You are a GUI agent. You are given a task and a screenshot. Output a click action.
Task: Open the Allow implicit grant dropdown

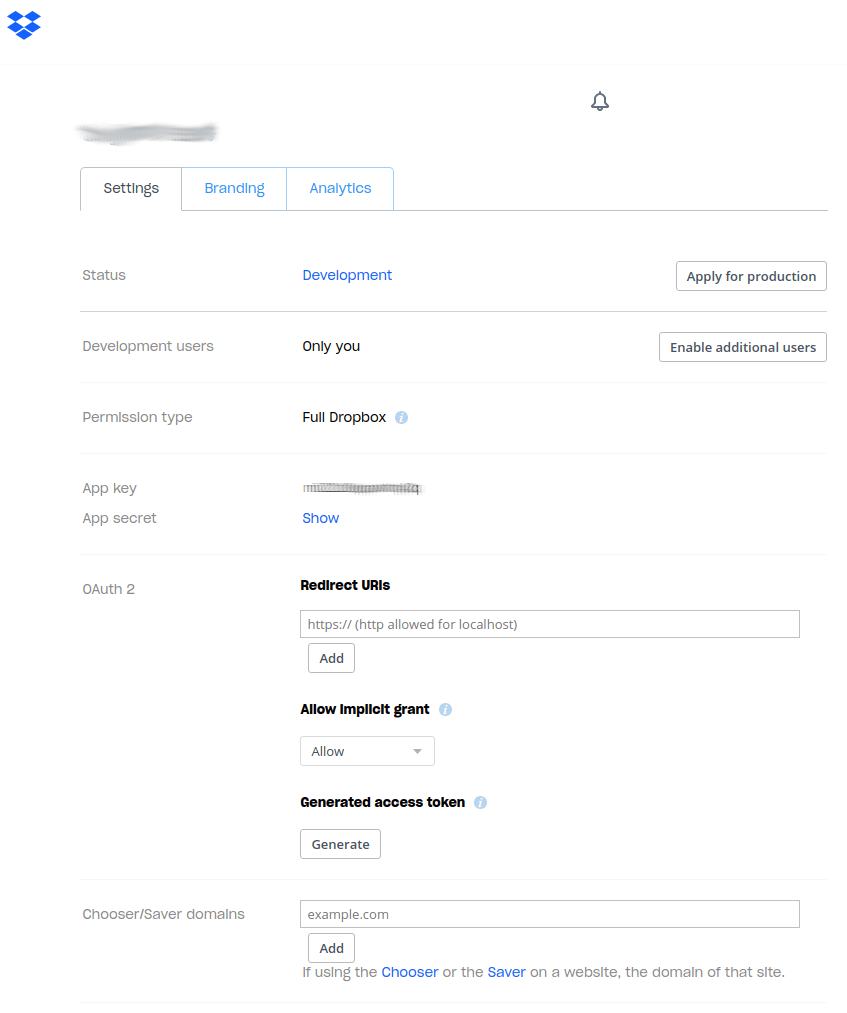[367, 751]
